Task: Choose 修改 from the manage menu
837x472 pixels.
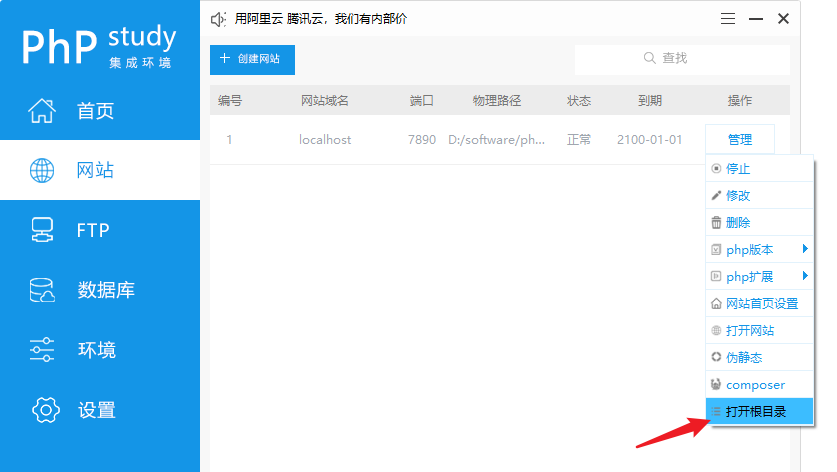Action: (x=760, y=195)
